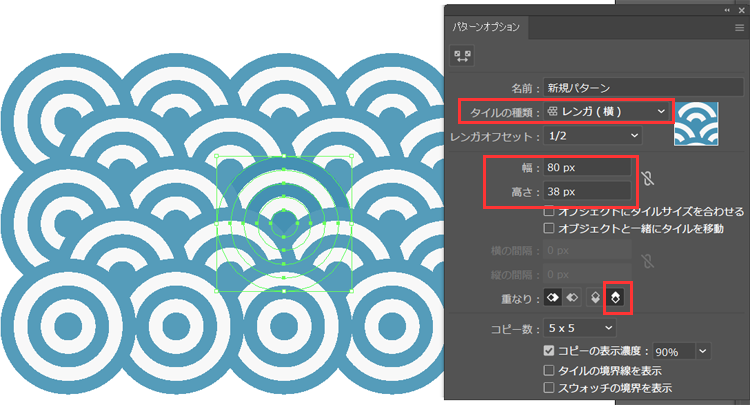Viewport: 750px width, 405px height.
Task: Enable スウォッチの境界を表示 checkbox
Action: coord(549,387)
